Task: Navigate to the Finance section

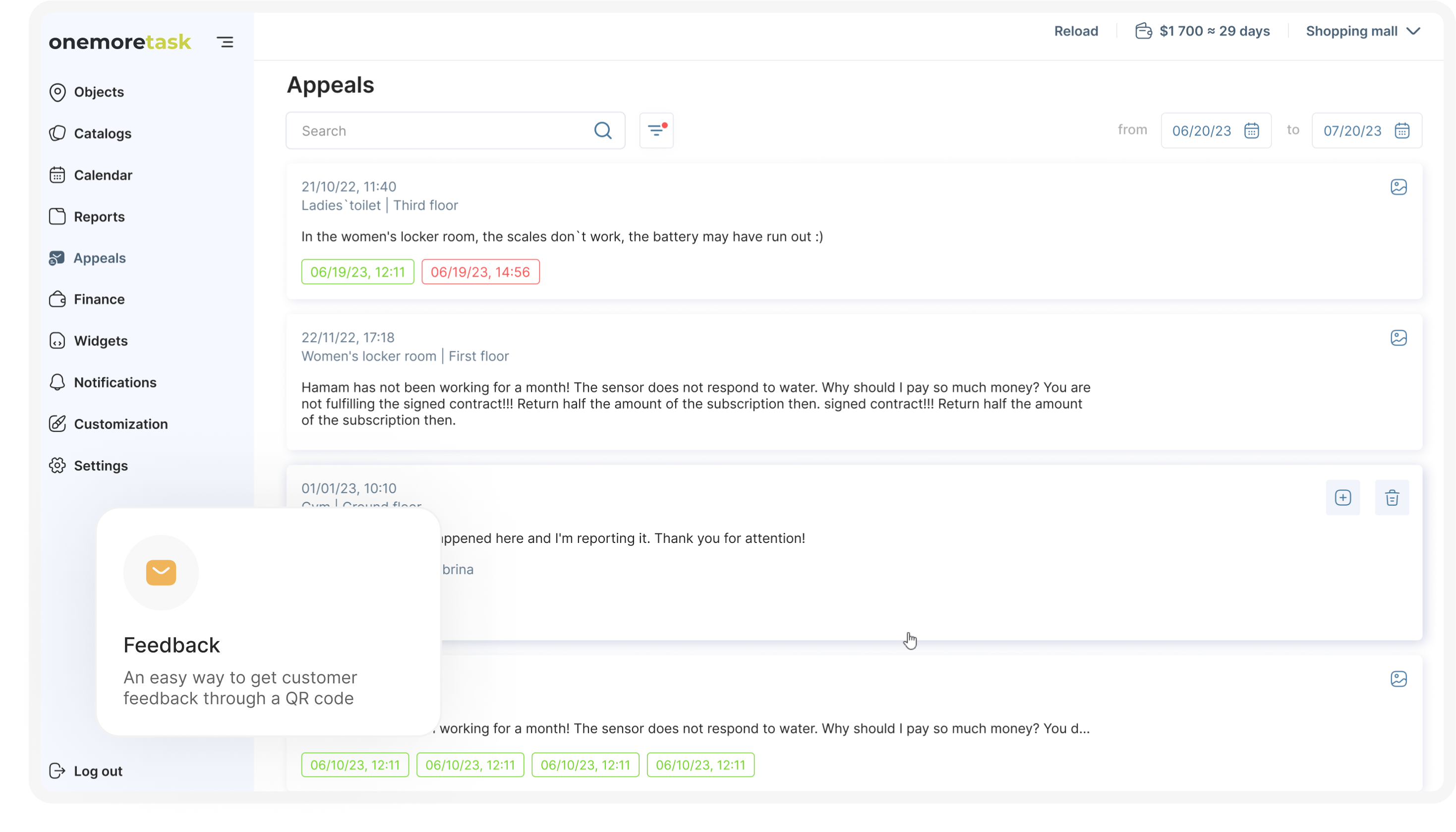Action: 99,299
